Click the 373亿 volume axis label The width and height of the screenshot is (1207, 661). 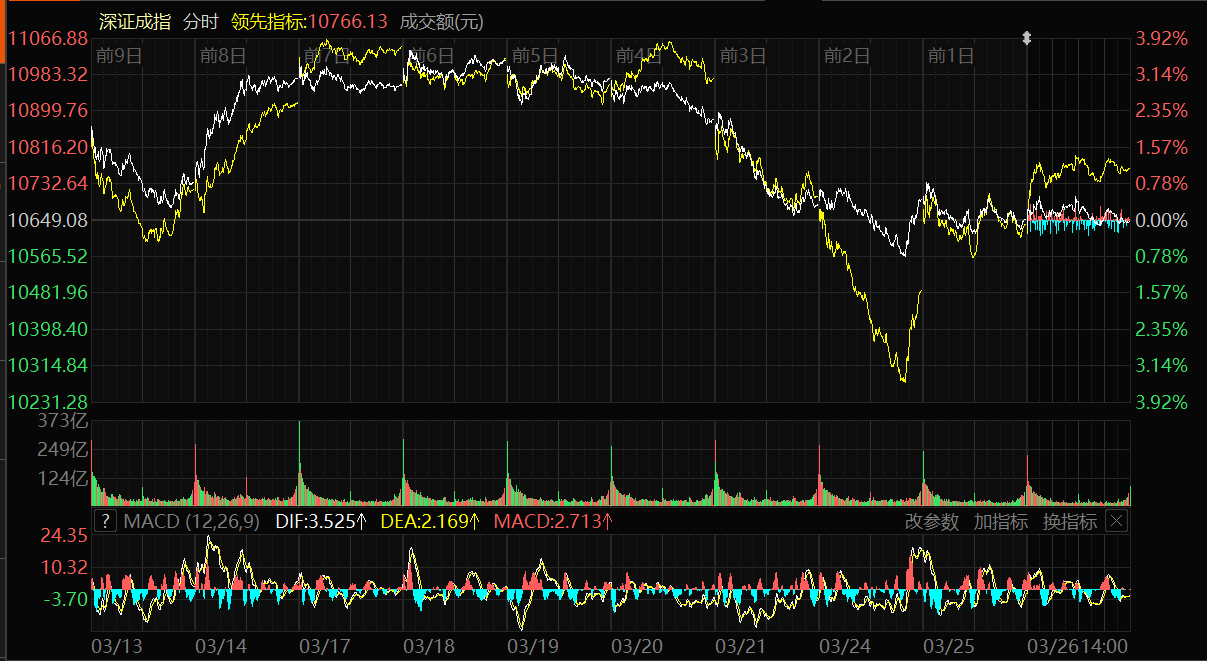click(x=63, y=421)
